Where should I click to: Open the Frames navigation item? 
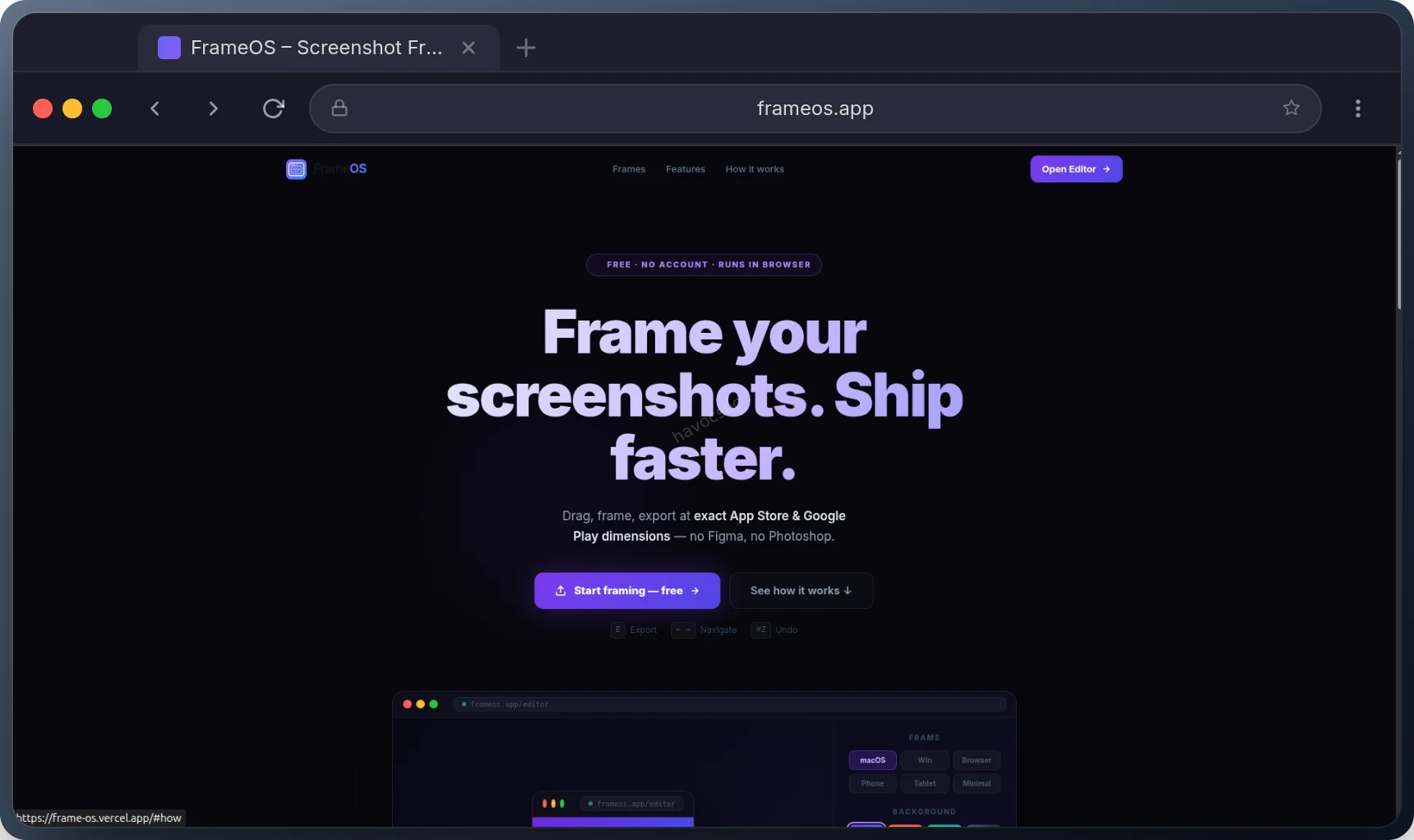(628, 168)
